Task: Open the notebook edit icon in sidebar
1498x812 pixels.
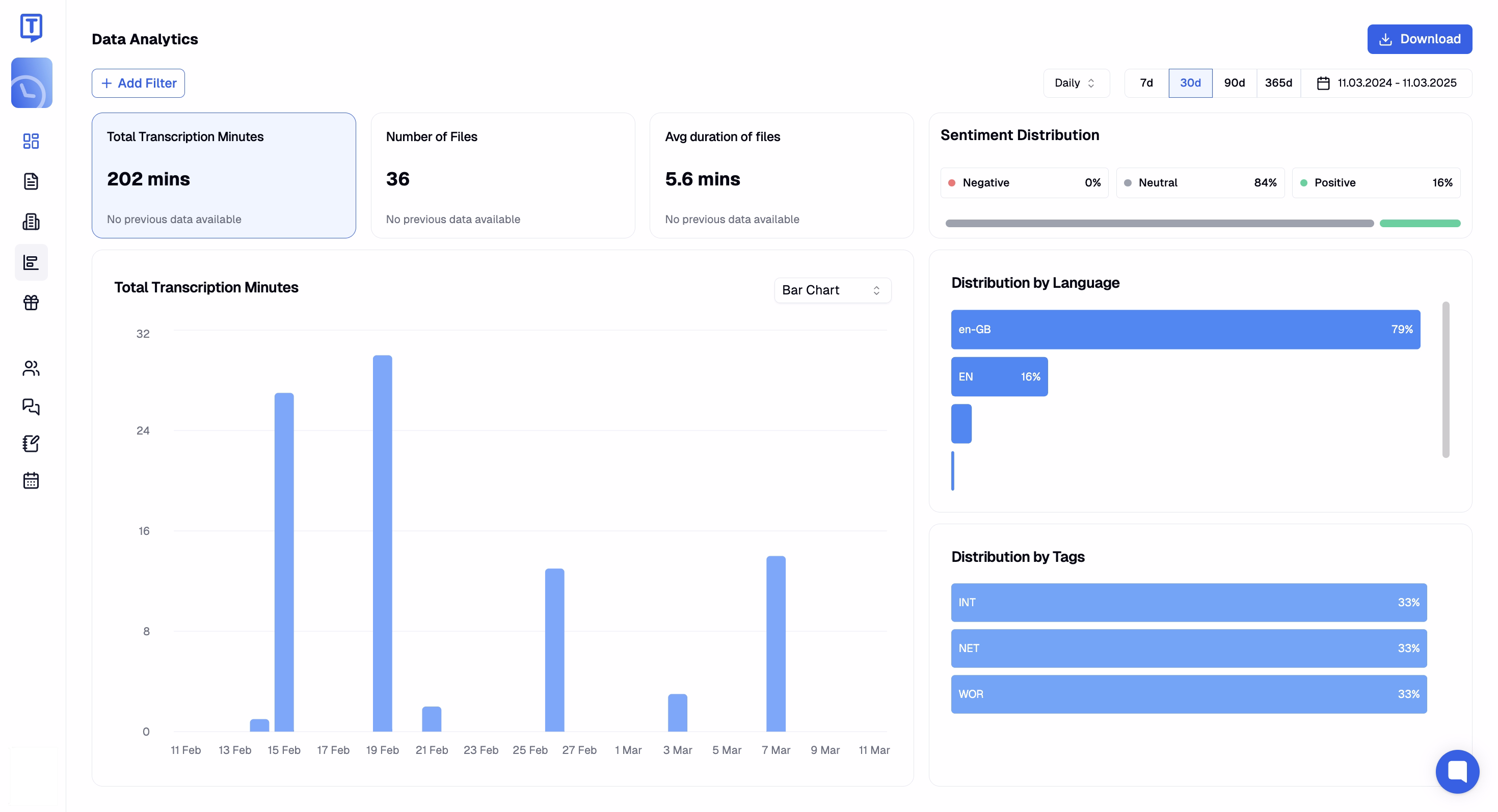Action: 31,444
